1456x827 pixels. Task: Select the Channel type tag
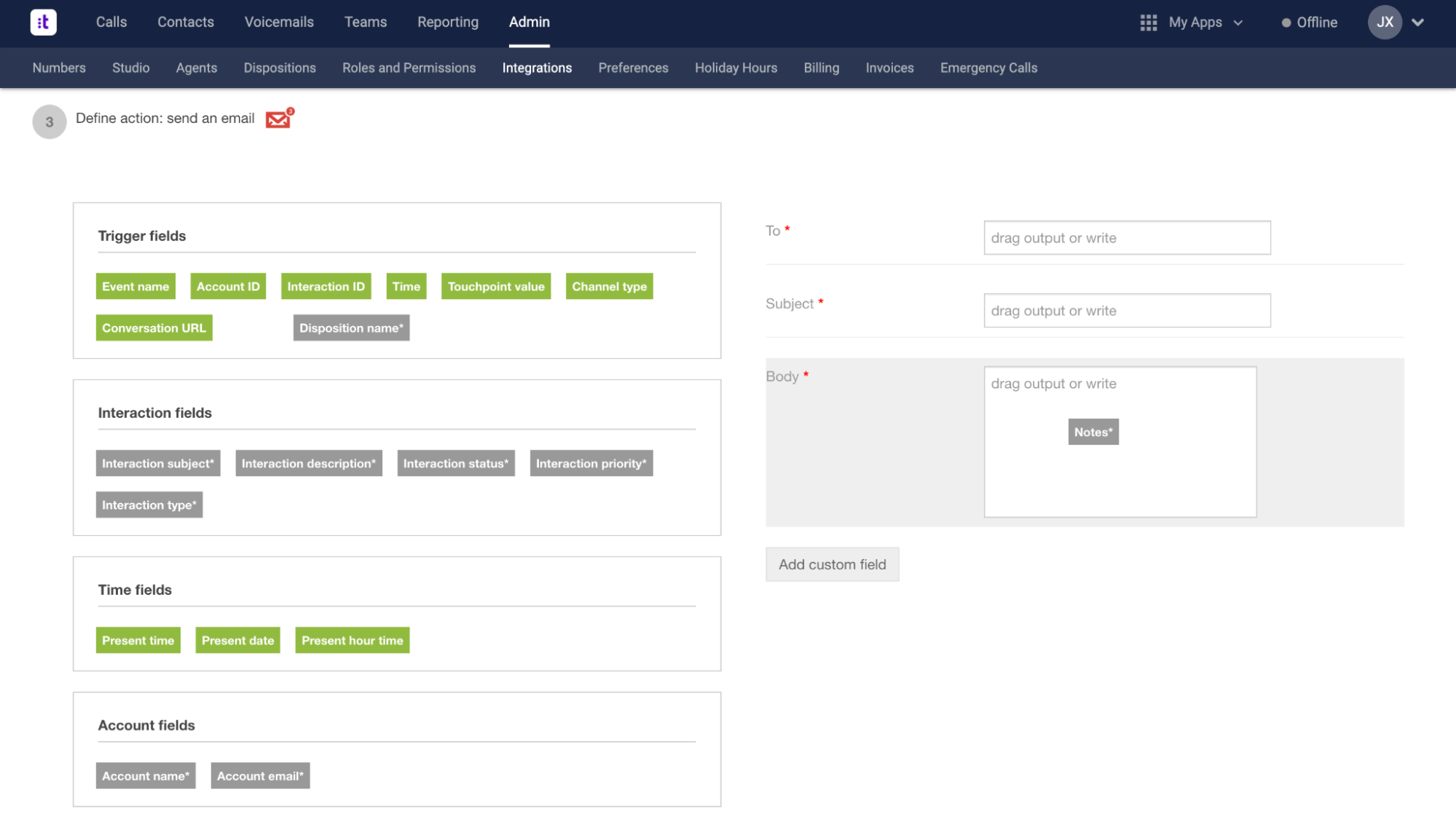610,287
